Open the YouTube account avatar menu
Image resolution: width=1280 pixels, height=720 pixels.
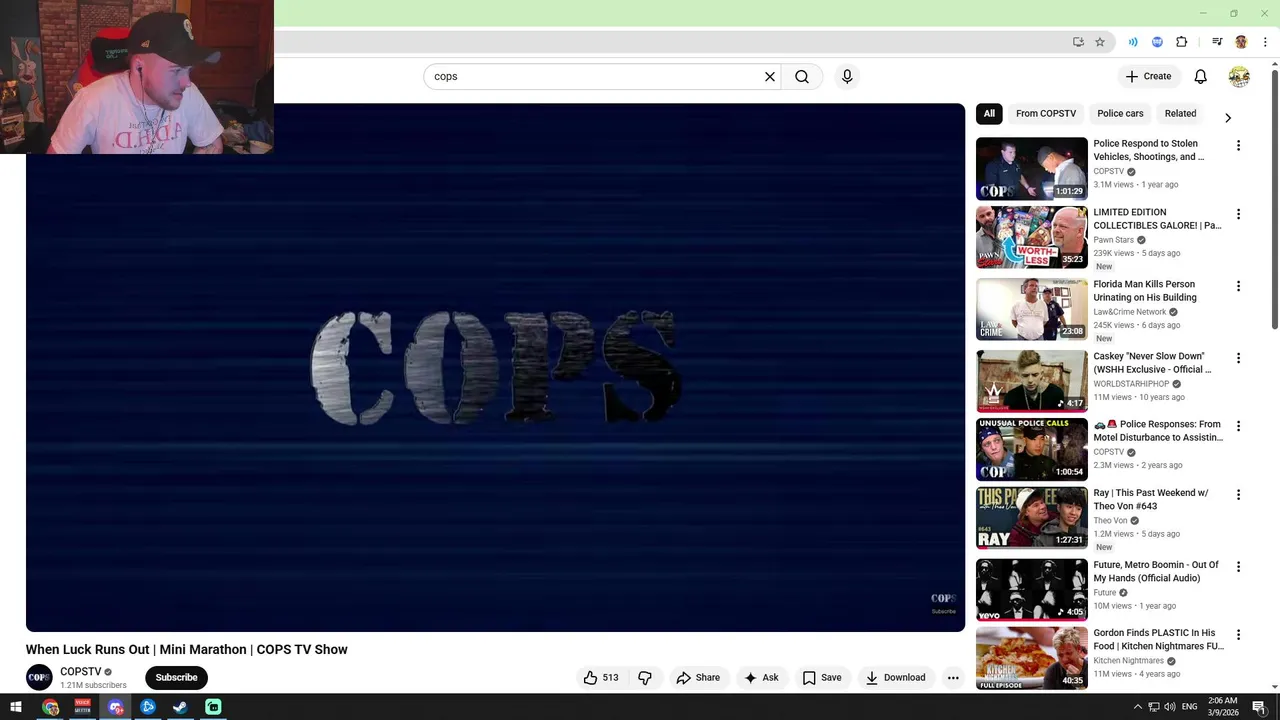coord(1239,76)
